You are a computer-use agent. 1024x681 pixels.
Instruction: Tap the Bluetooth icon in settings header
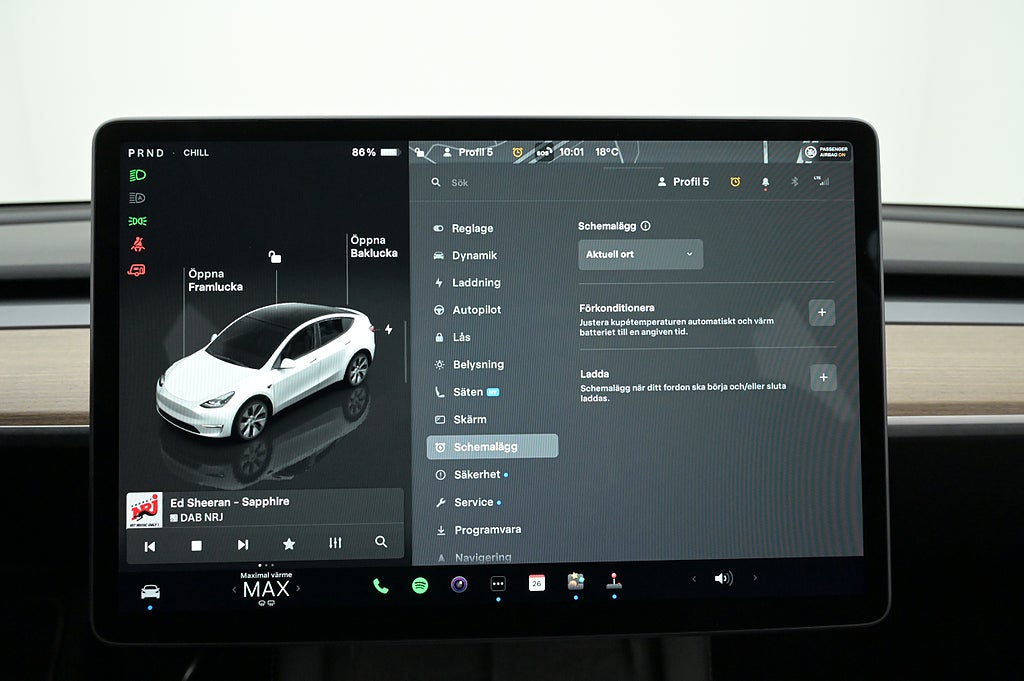[x=795, y=182]
